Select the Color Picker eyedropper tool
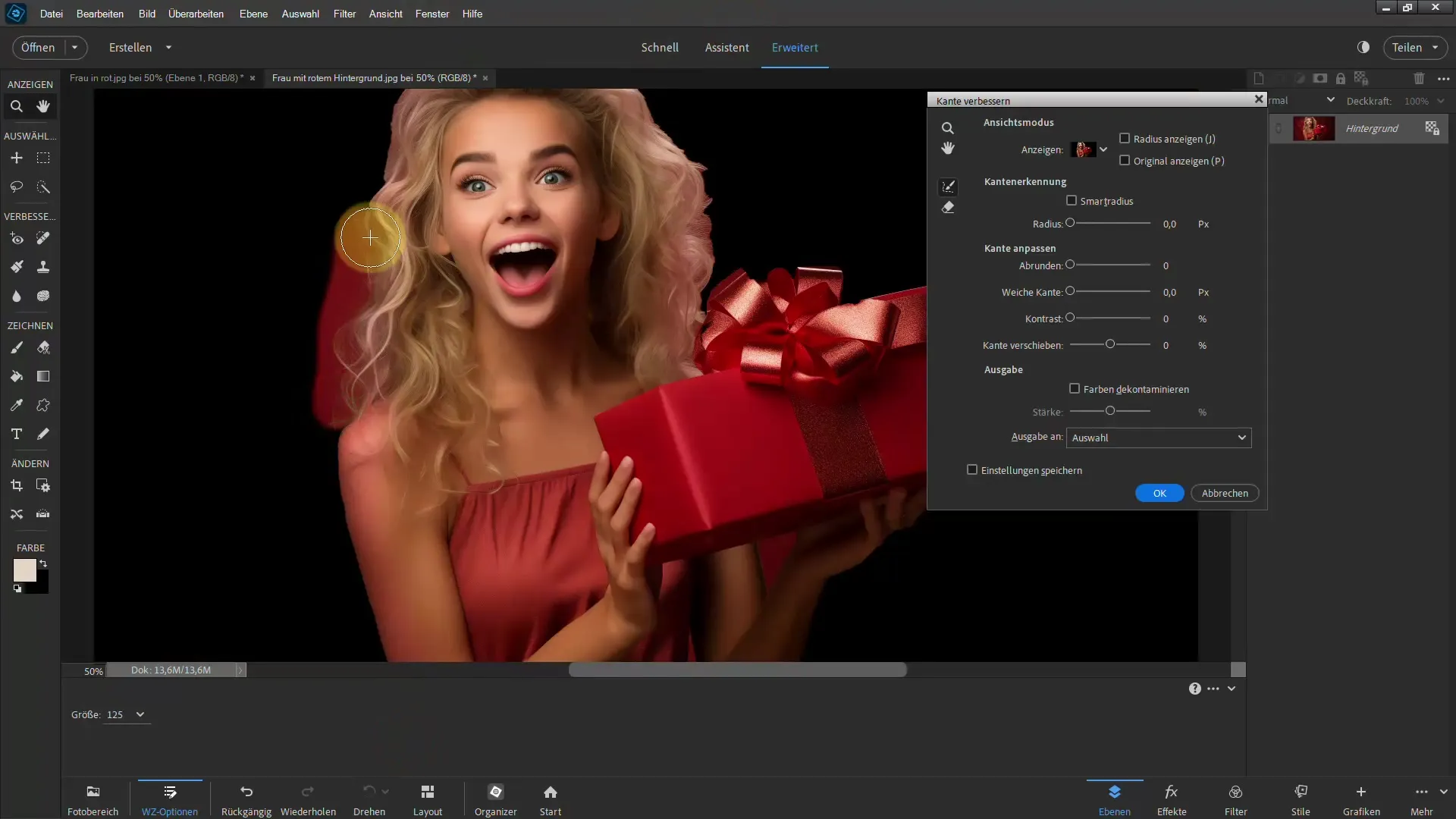1456x819 pixels. 16,405
